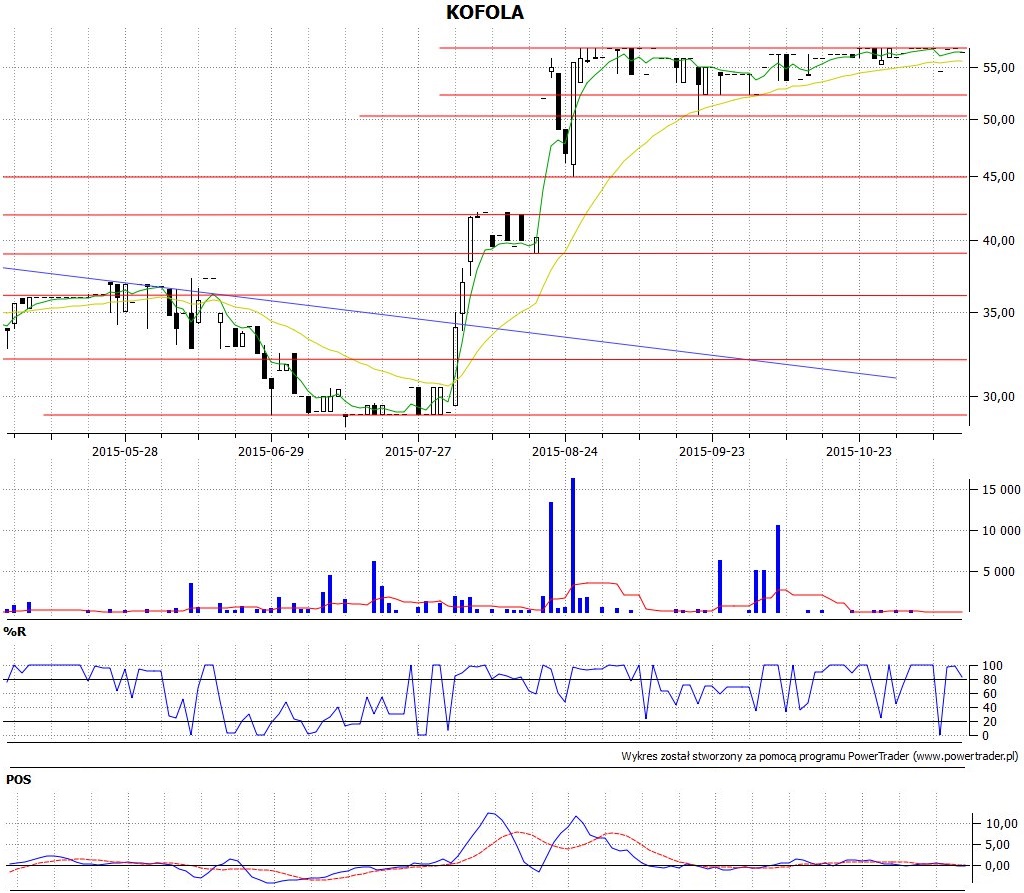1024x893 pixels.
Task: Click the 35,00 price axis label
Action: coord(999,312)
